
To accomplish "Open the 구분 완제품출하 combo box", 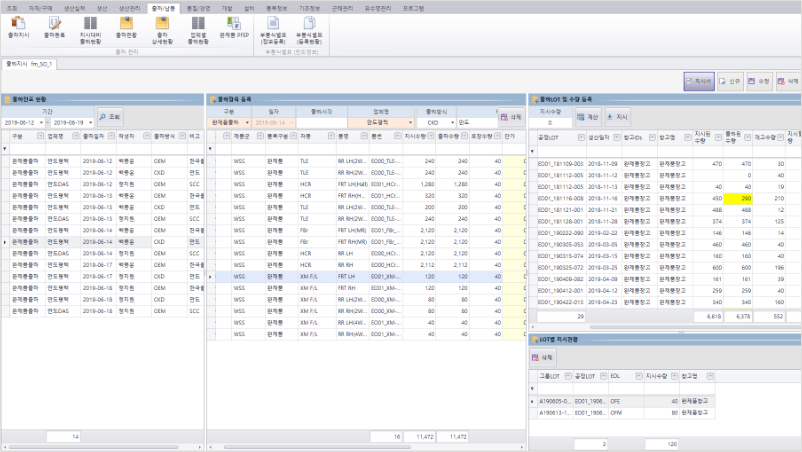I will (x=229, y=123).
